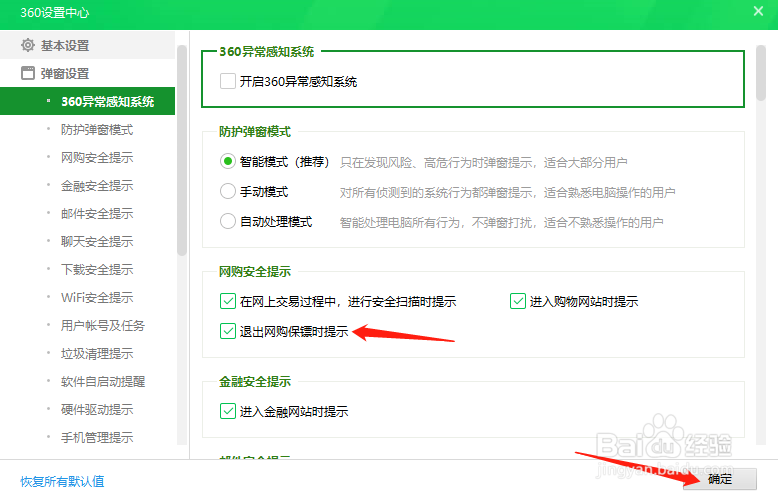778x497 pixels.
Task: Go to 硬件驱动提示 settings
Action: (x=97, y=410)
